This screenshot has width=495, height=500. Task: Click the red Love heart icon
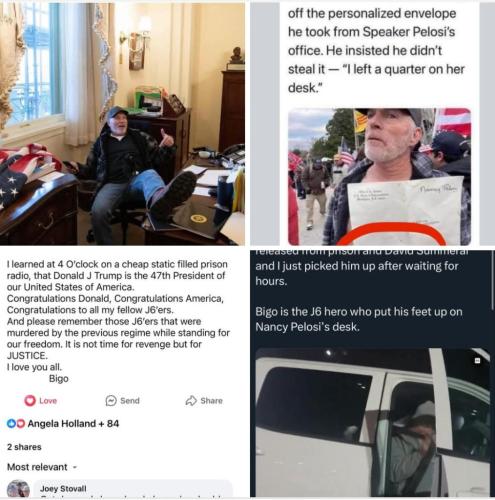(x=30, y=400)
